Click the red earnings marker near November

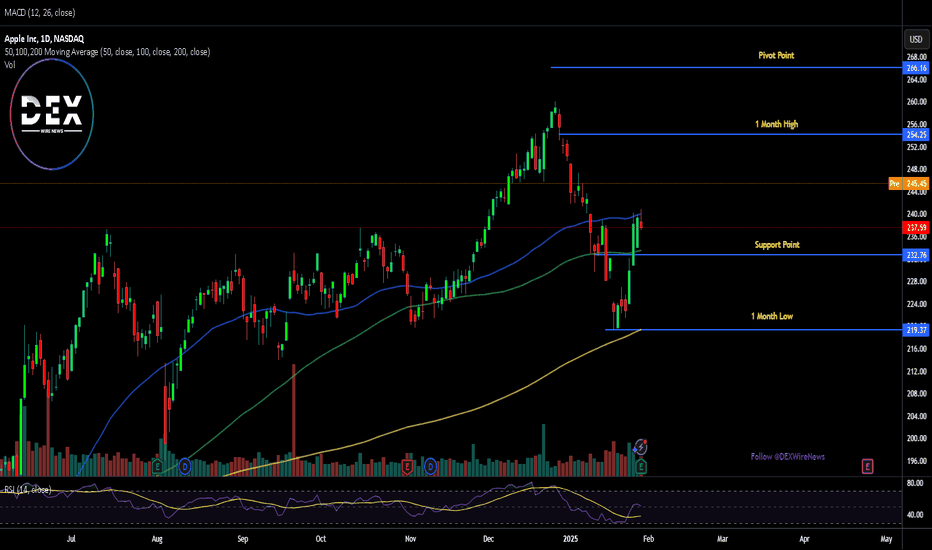tap(407, 466)
